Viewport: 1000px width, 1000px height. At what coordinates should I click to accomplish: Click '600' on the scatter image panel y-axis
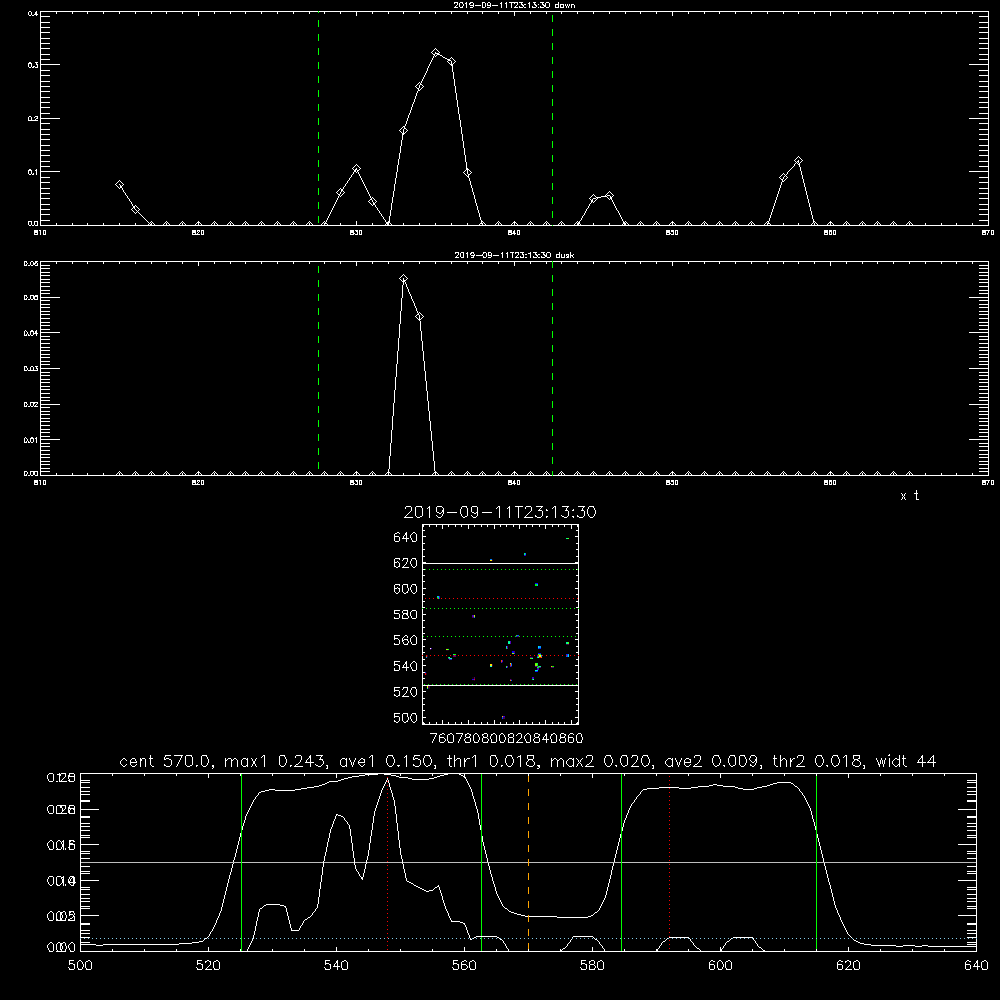pos(406,589)
